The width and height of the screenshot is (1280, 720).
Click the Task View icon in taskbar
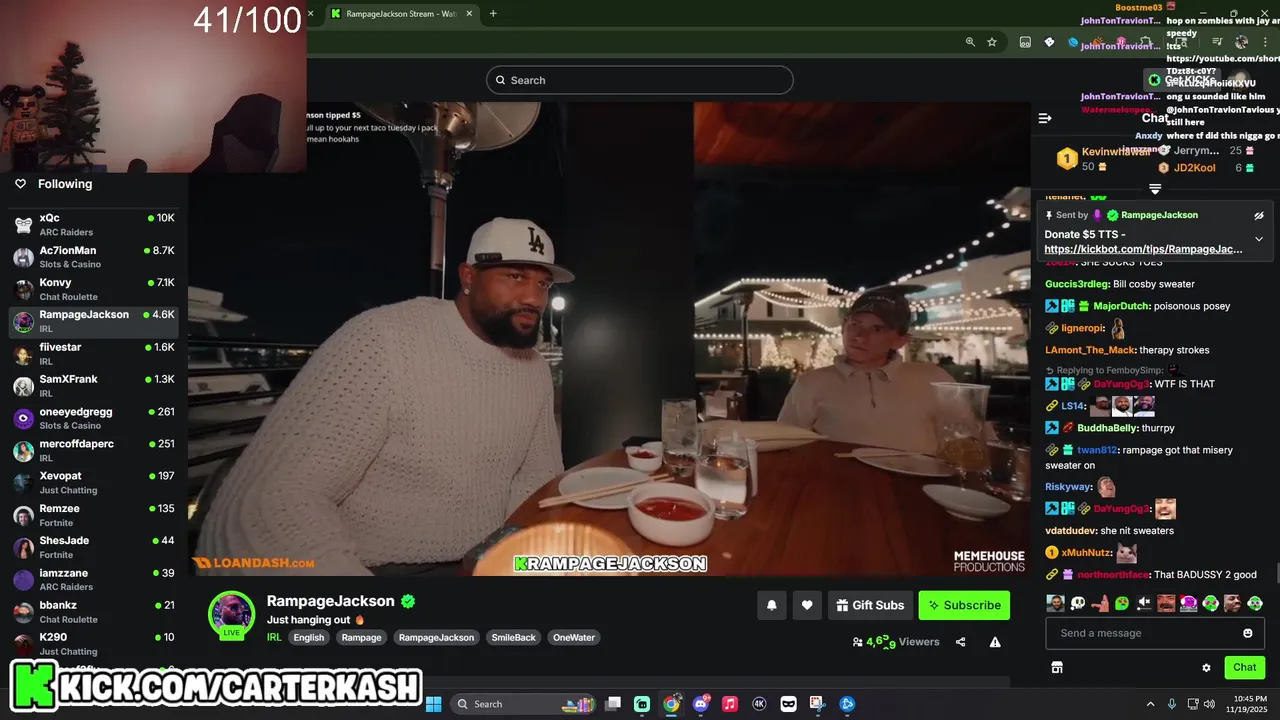(613, 704)
